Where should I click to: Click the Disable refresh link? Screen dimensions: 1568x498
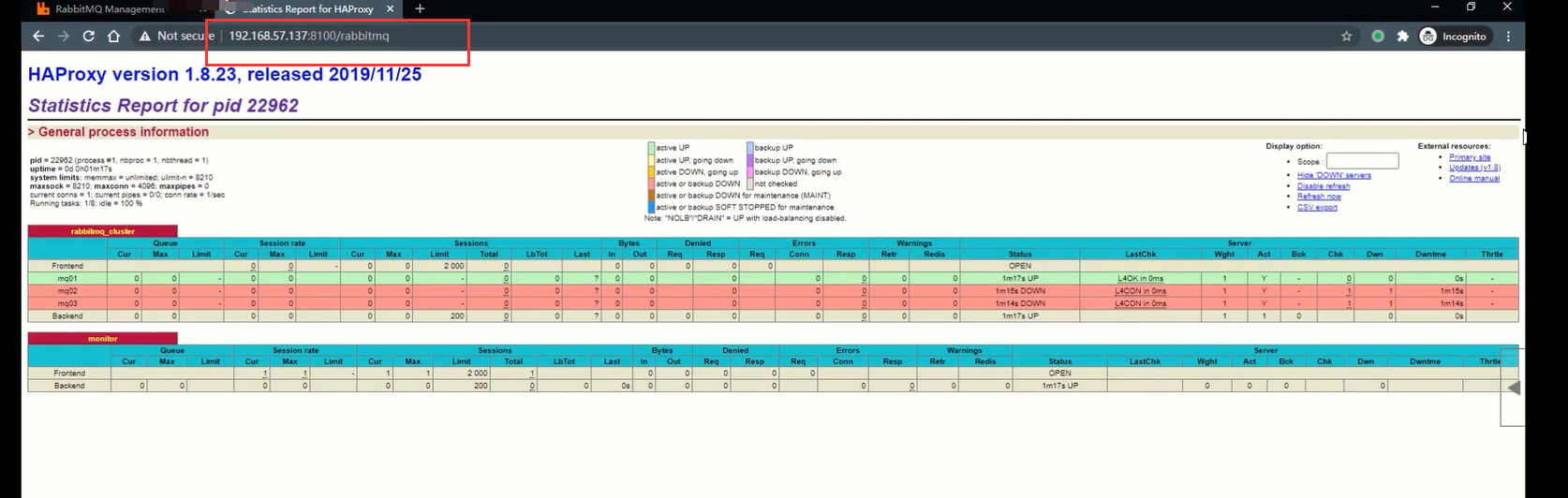(1324, 185)
